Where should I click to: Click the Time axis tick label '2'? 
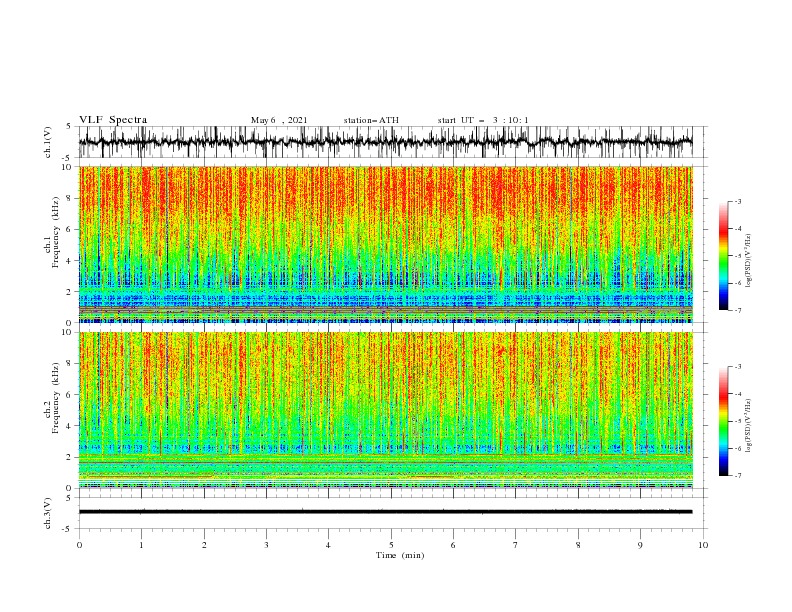click(x=204, y=545)
